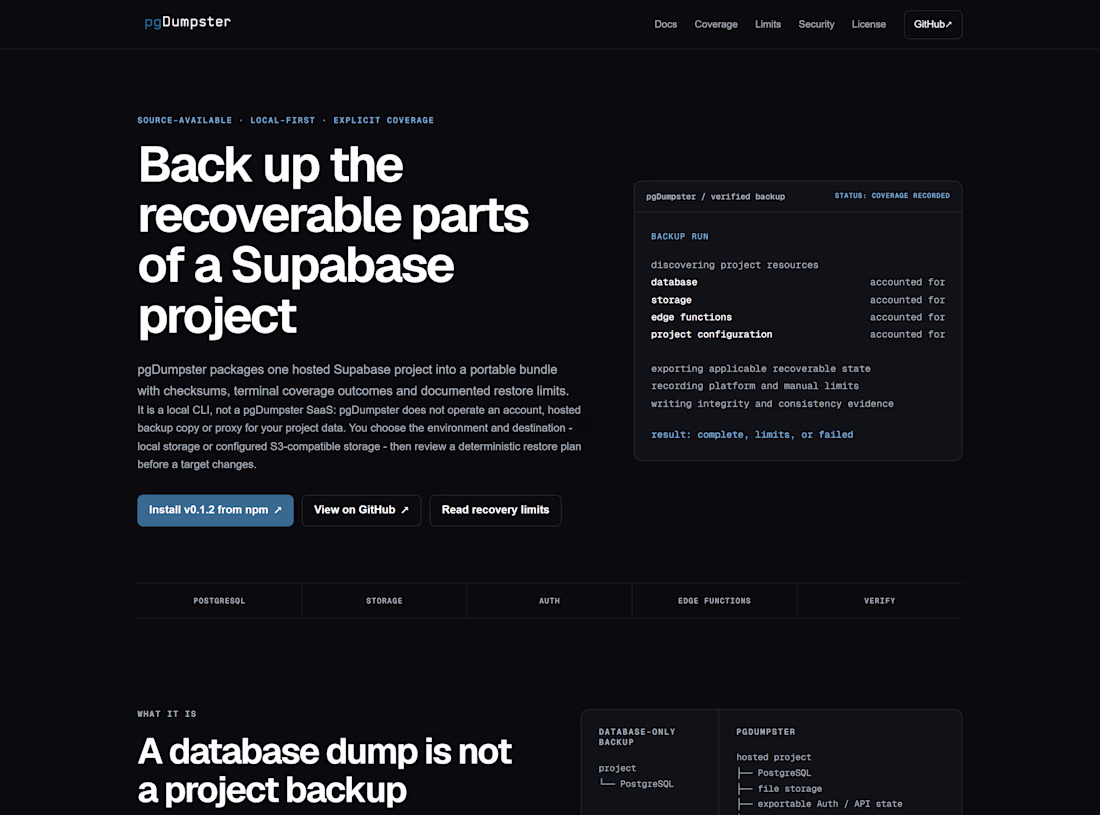Go to Coverage in top navigation
This screenshot has width=1100, height=815.
[716, 25]
